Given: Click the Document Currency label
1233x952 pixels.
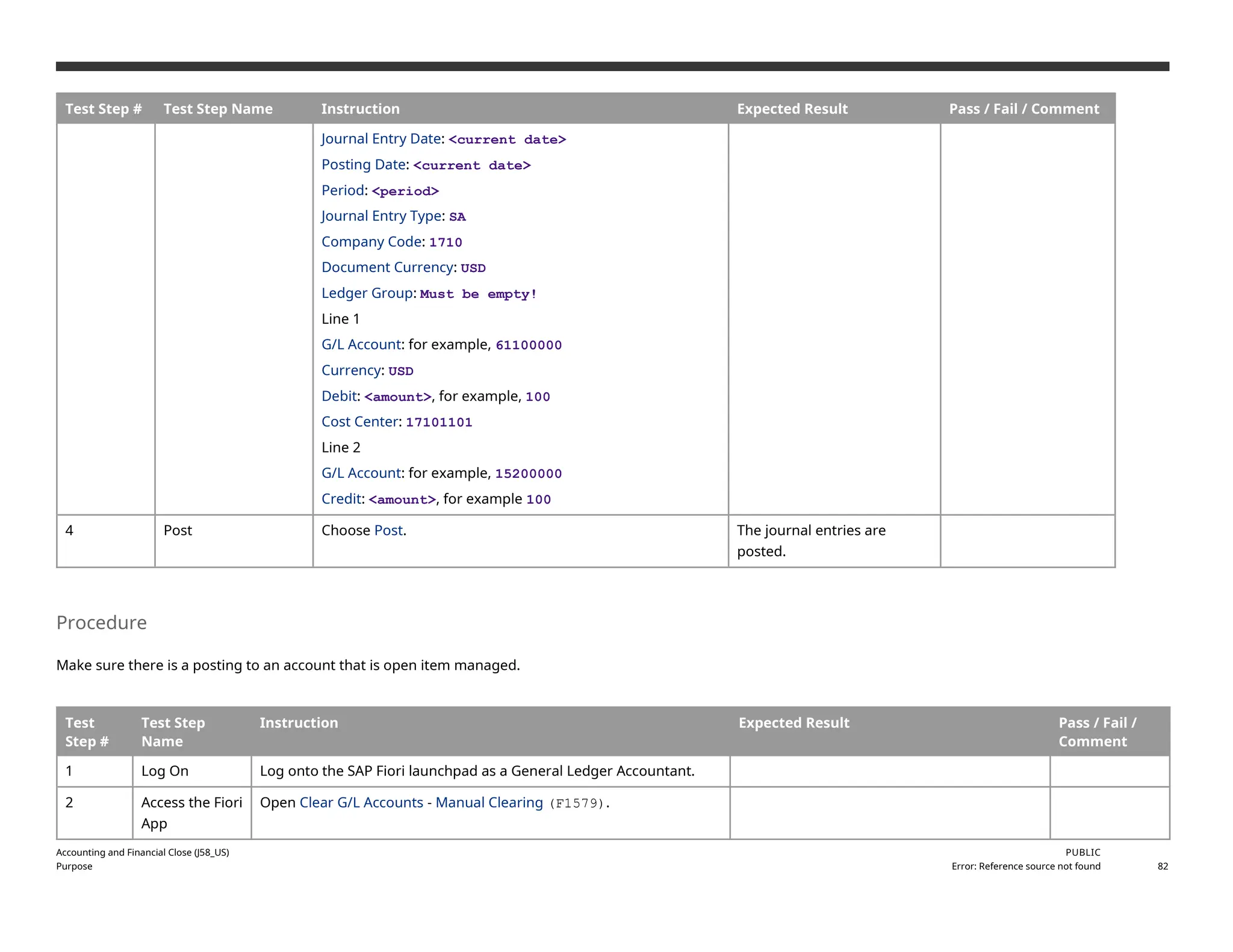Looking at the screenshot, I should [387, 268].
